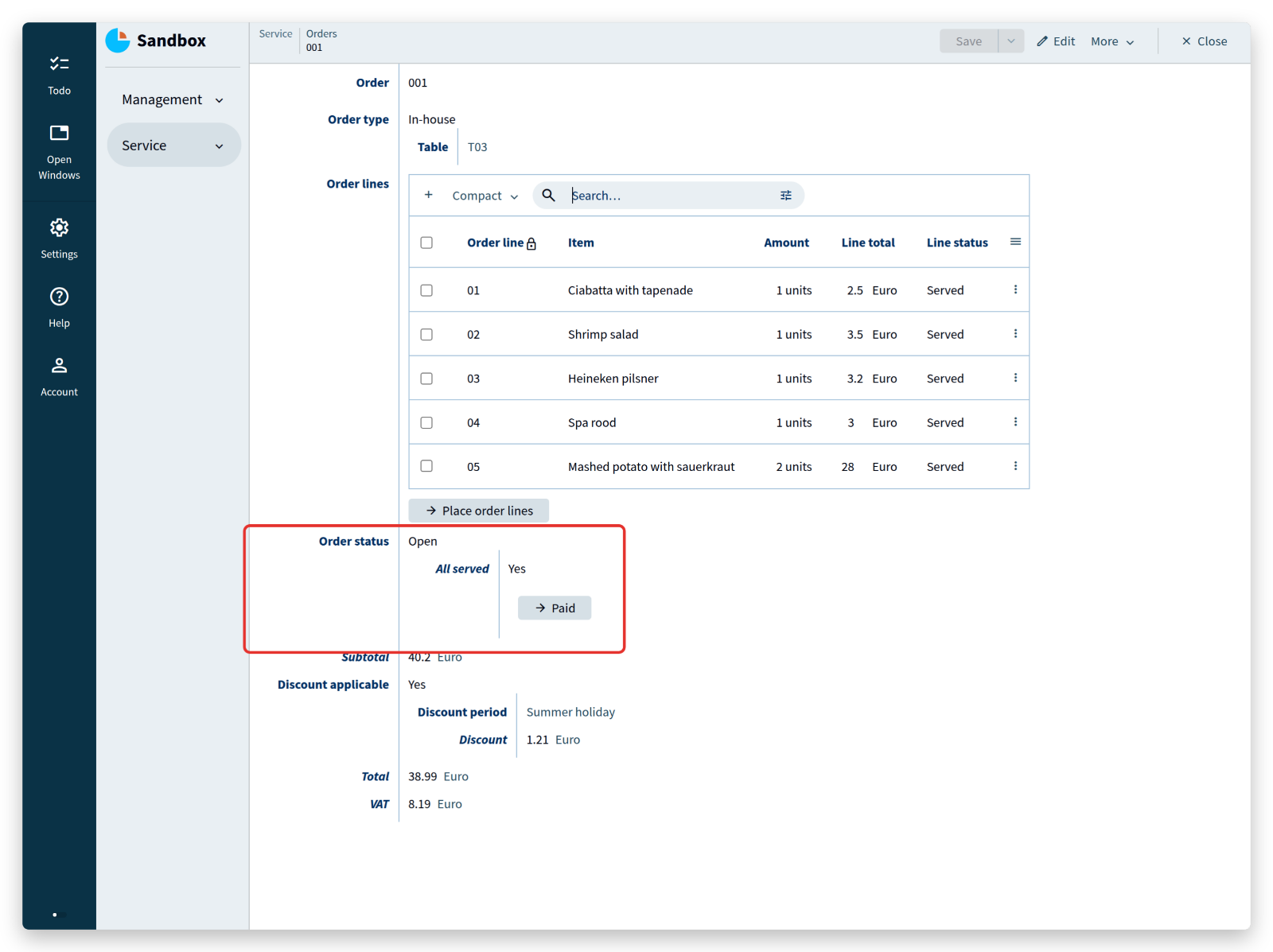
Task: Open the Compact view dropdown
Action: [x=485, y=196]
